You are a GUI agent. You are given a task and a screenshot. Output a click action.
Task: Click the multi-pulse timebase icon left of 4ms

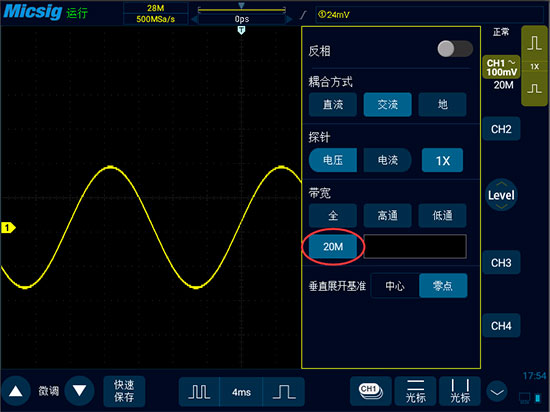199,392
